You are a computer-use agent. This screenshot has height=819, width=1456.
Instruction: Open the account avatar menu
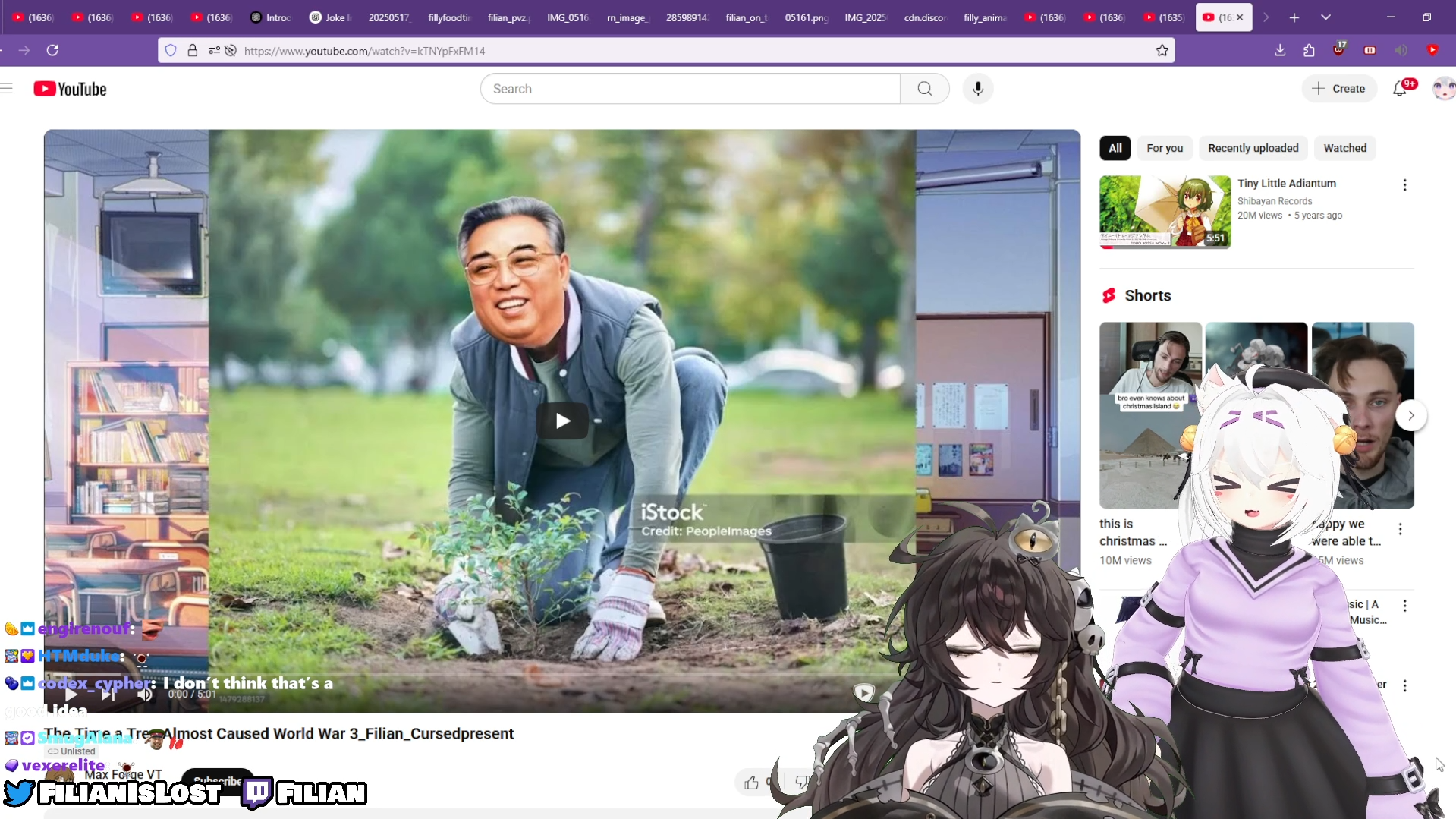click(x=1443, y=89)
